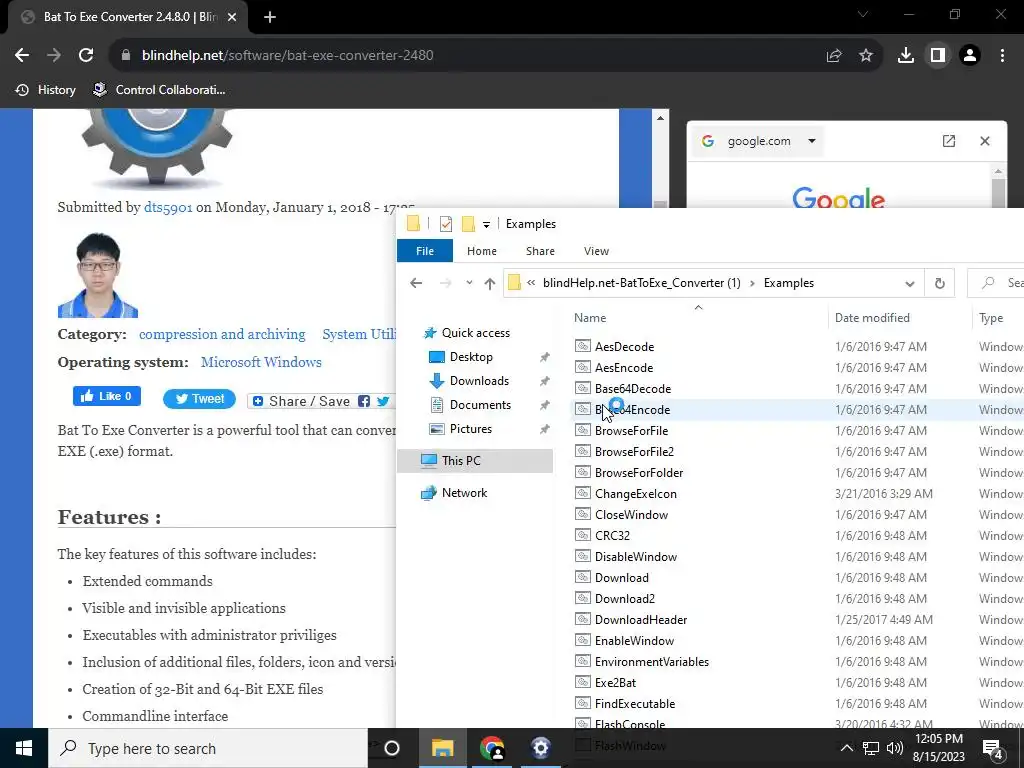Select Network in navigation pane
The width and height of the screenshot is (1024, 768).
464,493
